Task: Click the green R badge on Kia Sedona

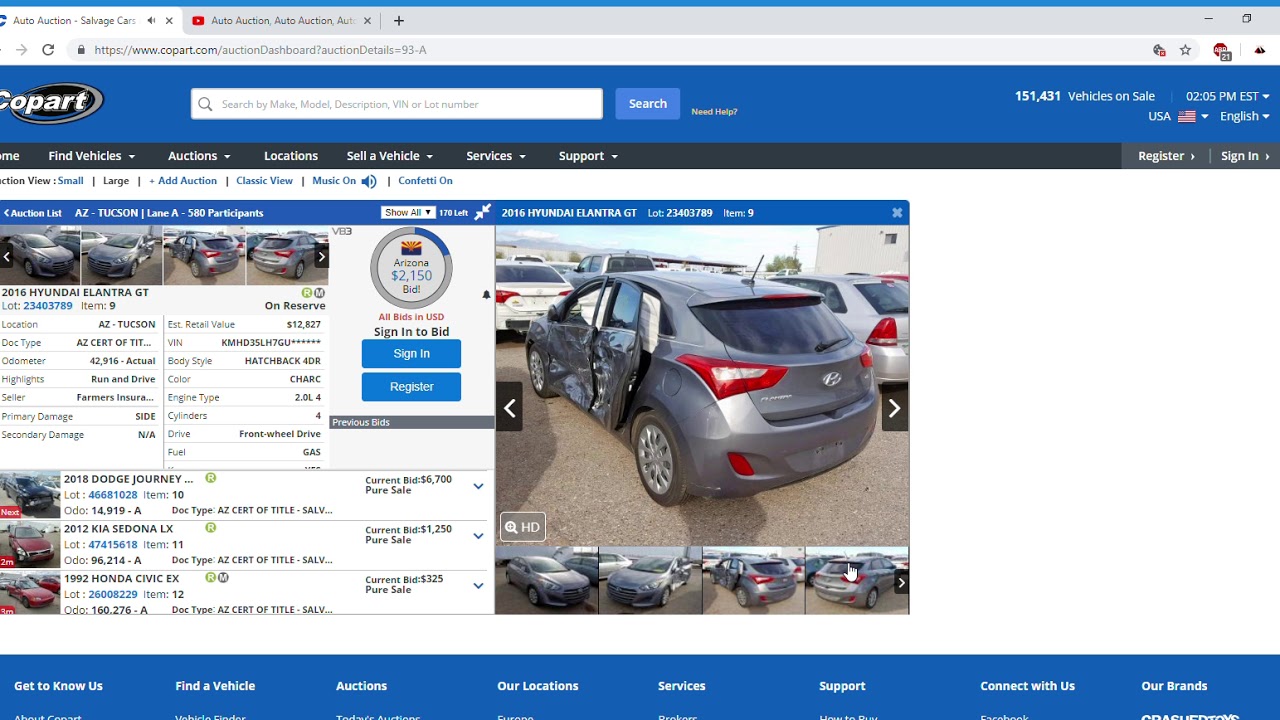Action: click(210, 527)
